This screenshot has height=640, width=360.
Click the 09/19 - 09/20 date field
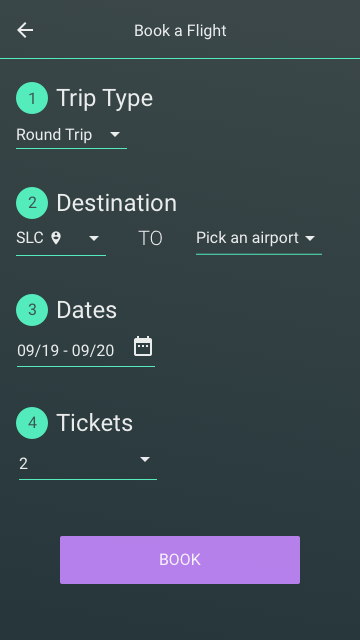pyautogui.click(x=86, y=351)
